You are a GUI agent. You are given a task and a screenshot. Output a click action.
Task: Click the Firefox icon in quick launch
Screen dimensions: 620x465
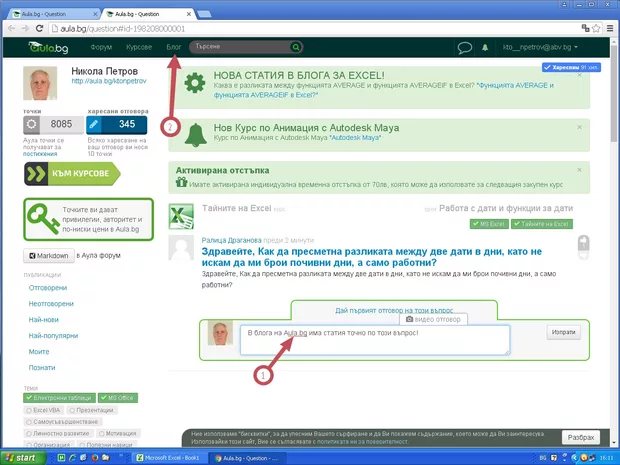click(x=94, y=458)
